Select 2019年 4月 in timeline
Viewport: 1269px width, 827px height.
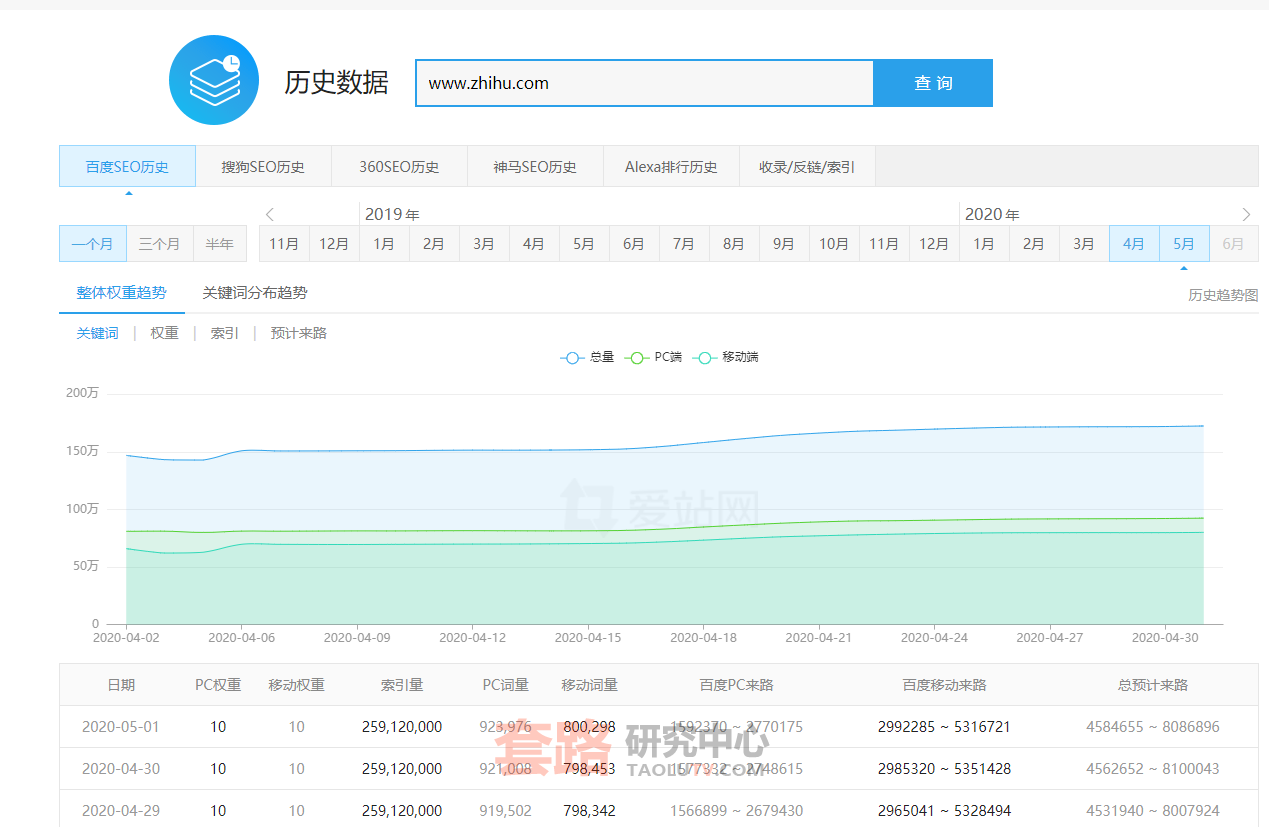[x=534, y=243]
